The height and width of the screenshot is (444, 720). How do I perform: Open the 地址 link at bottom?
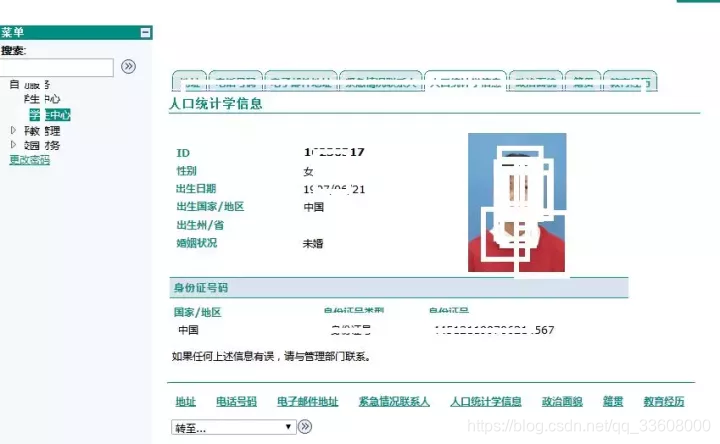click(186, 402)
